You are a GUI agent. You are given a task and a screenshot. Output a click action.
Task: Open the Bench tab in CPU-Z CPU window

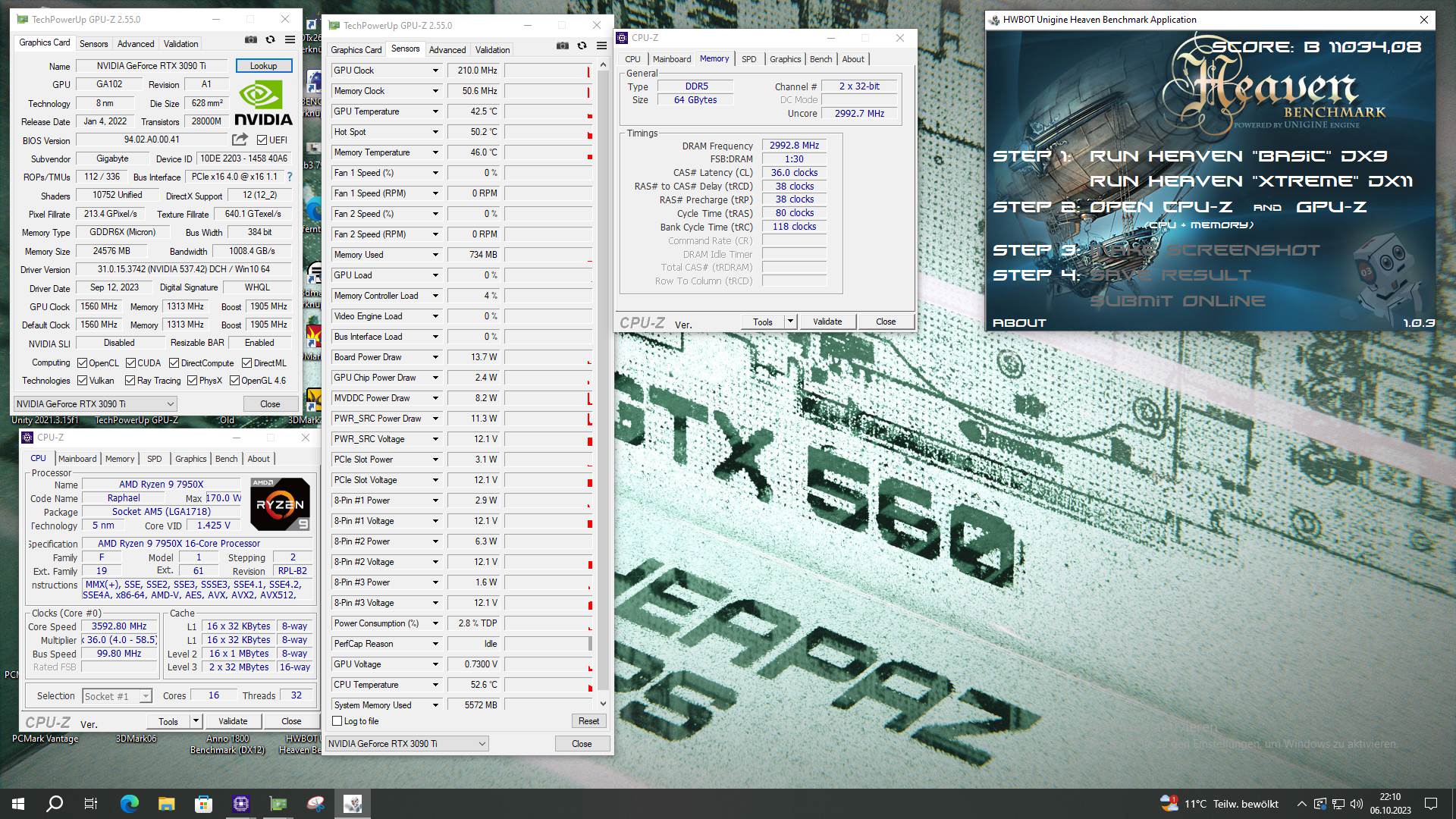tap(226, 459)
